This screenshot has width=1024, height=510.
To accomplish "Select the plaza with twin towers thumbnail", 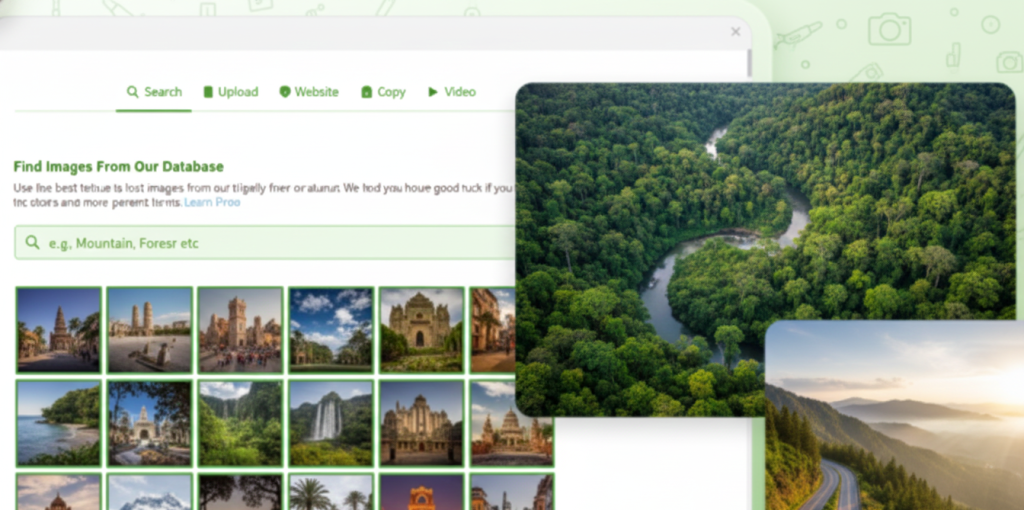I will 149,329.
